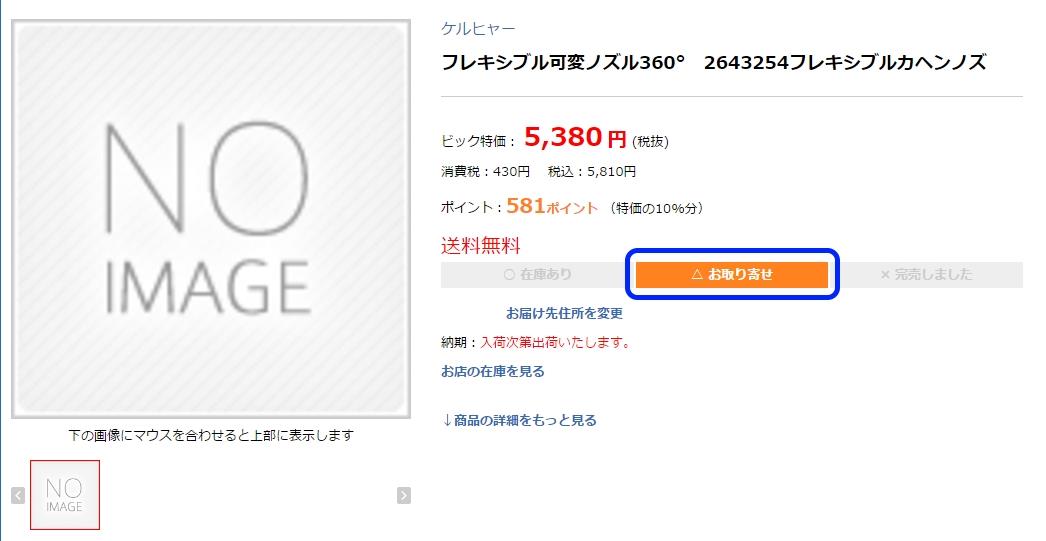Select the NO IMAGE thumbnail with red border
Screen dimensions: 1046x541
[x=65, y=495]
